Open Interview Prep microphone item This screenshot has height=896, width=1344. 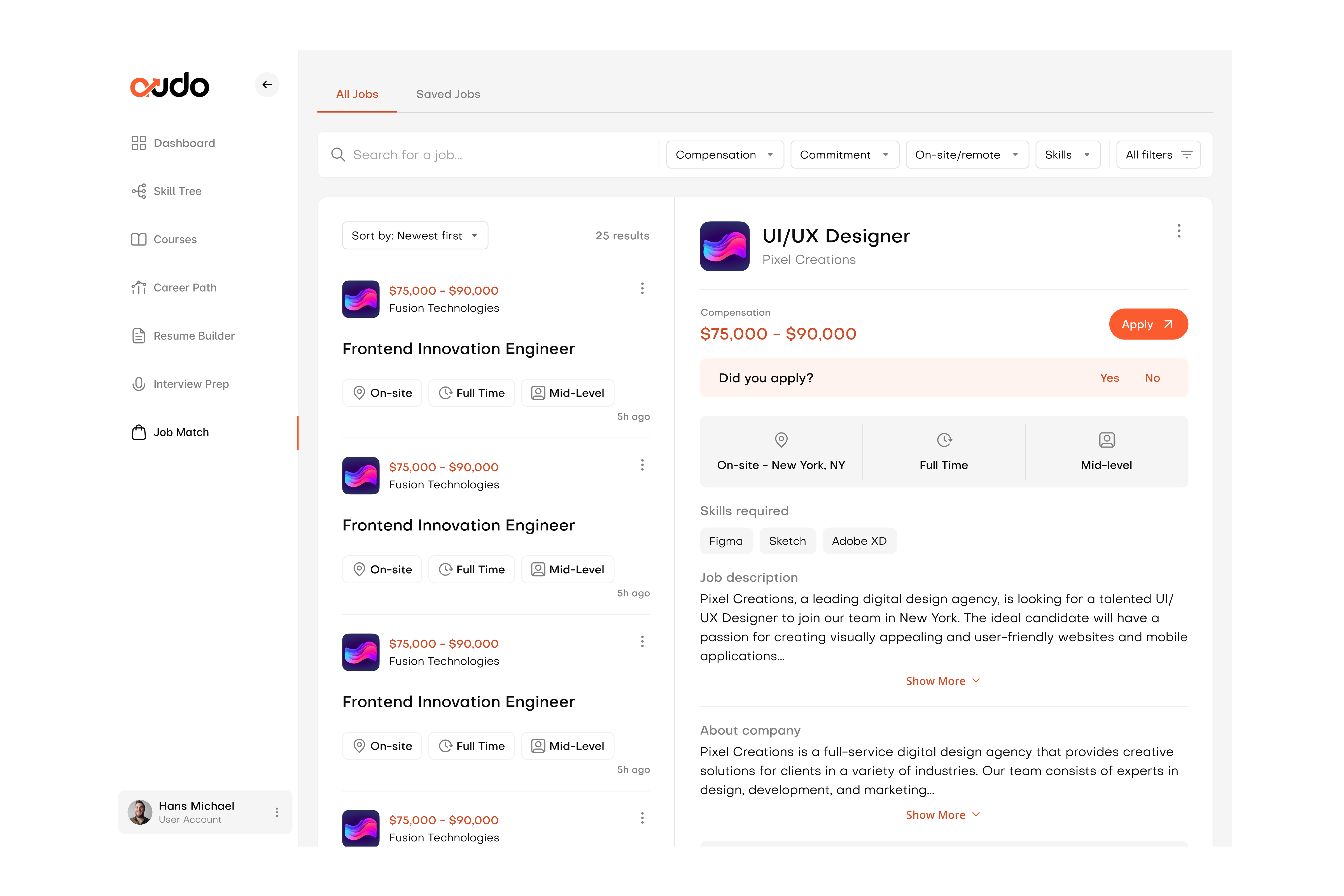coord(190,384)
